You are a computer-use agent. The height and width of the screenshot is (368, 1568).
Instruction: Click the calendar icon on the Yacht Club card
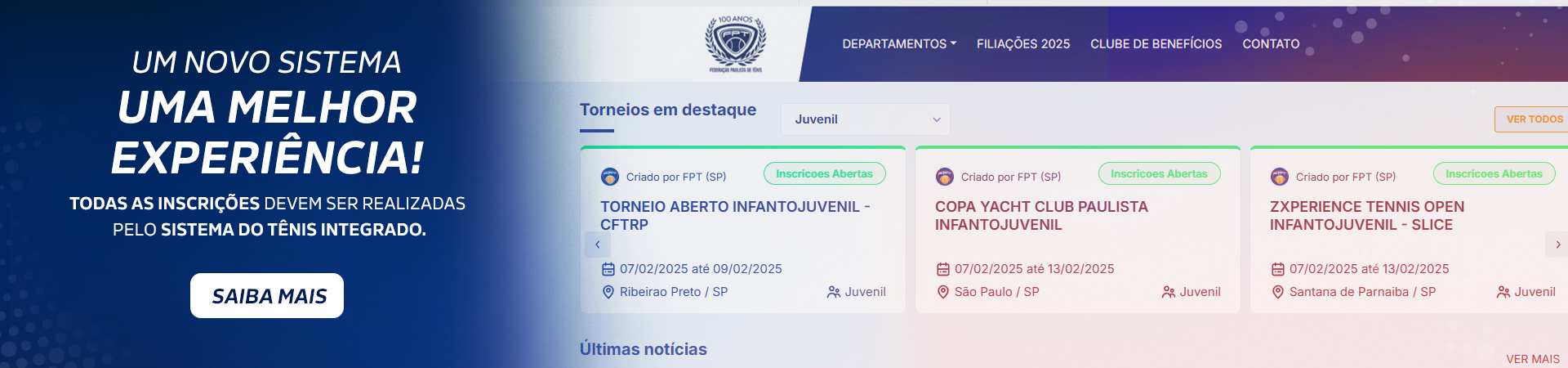[x=942, y=269]
